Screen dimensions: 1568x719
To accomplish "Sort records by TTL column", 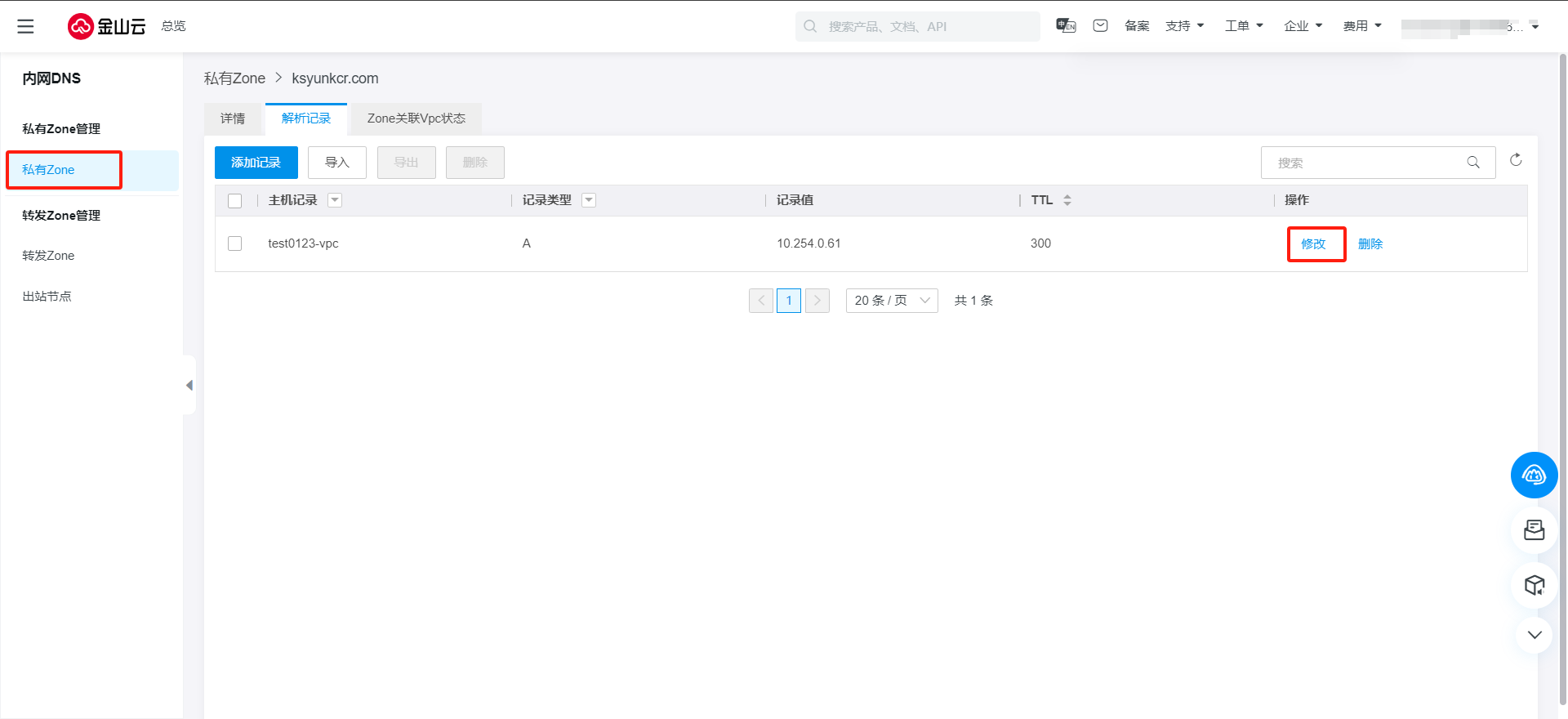I will (1067, 200).
